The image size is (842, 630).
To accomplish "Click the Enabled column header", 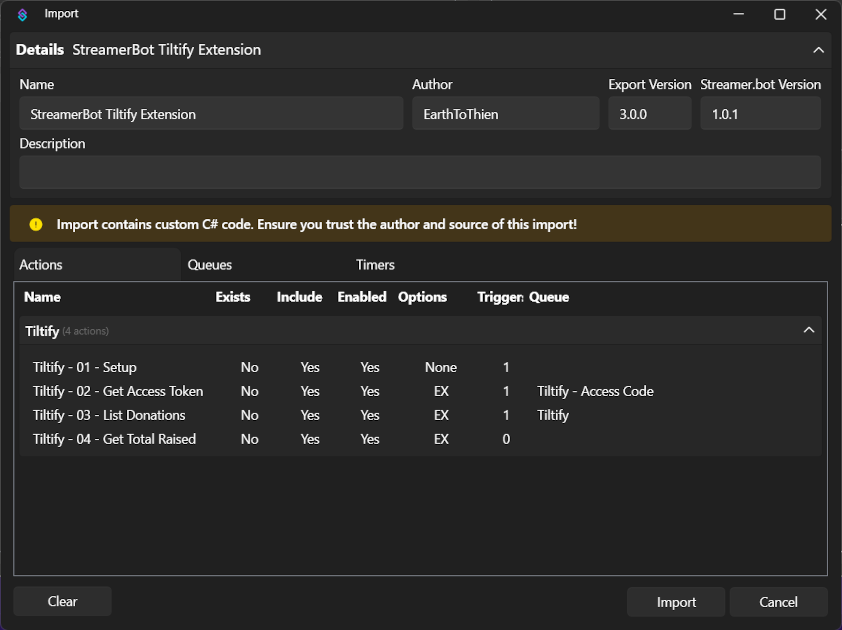I will (362, 297).
